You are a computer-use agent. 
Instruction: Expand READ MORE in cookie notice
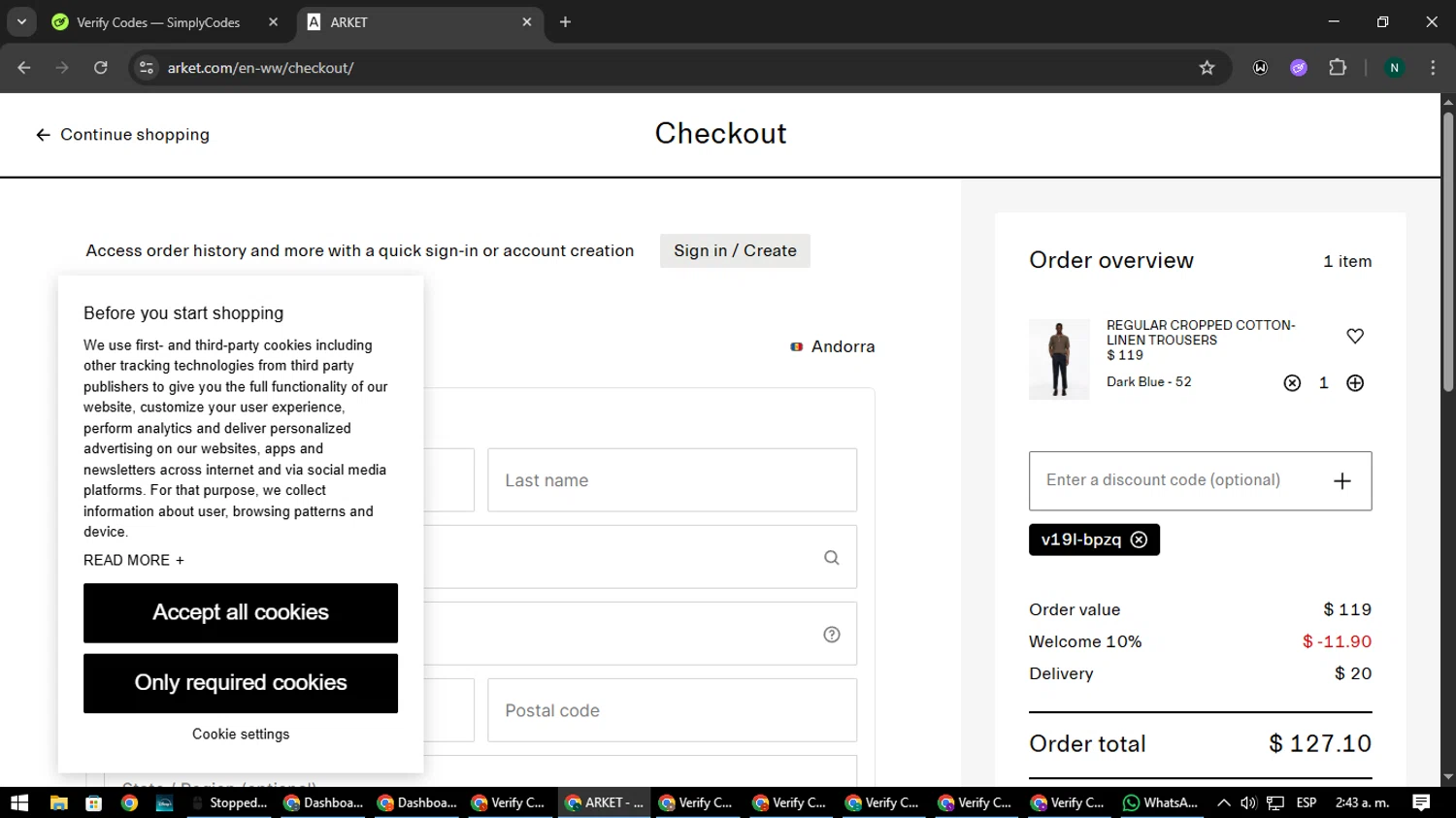click(x=134, y=560)
